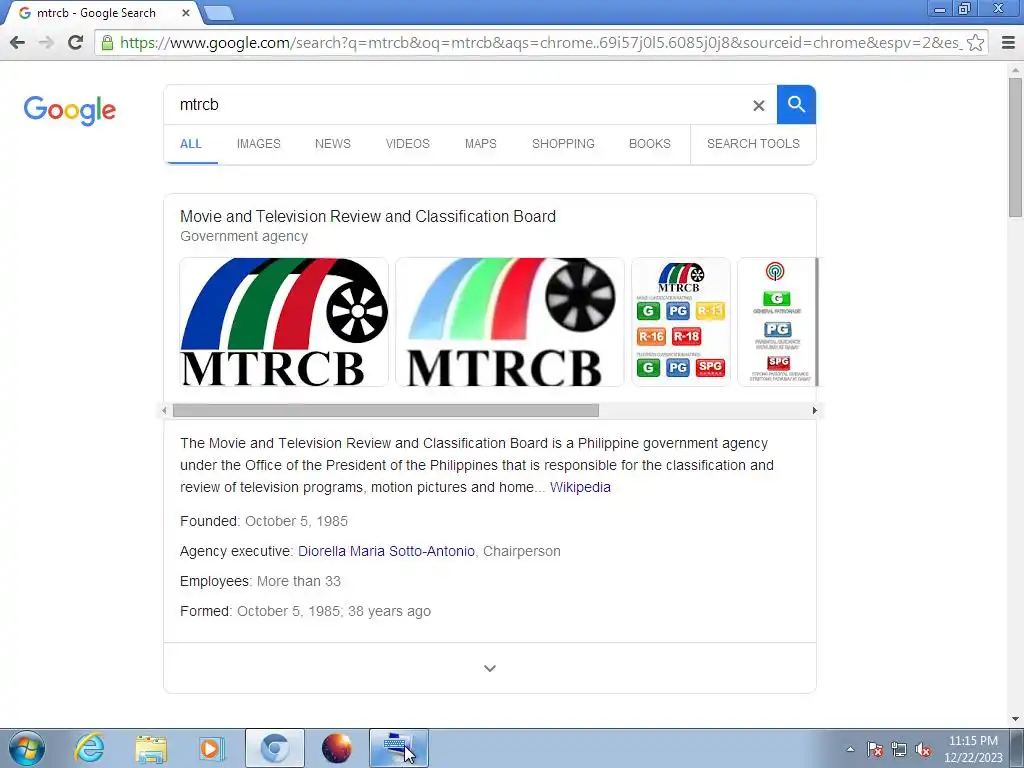Click the blue magnifier search button
1024x768 pixels.
(796, 104)
